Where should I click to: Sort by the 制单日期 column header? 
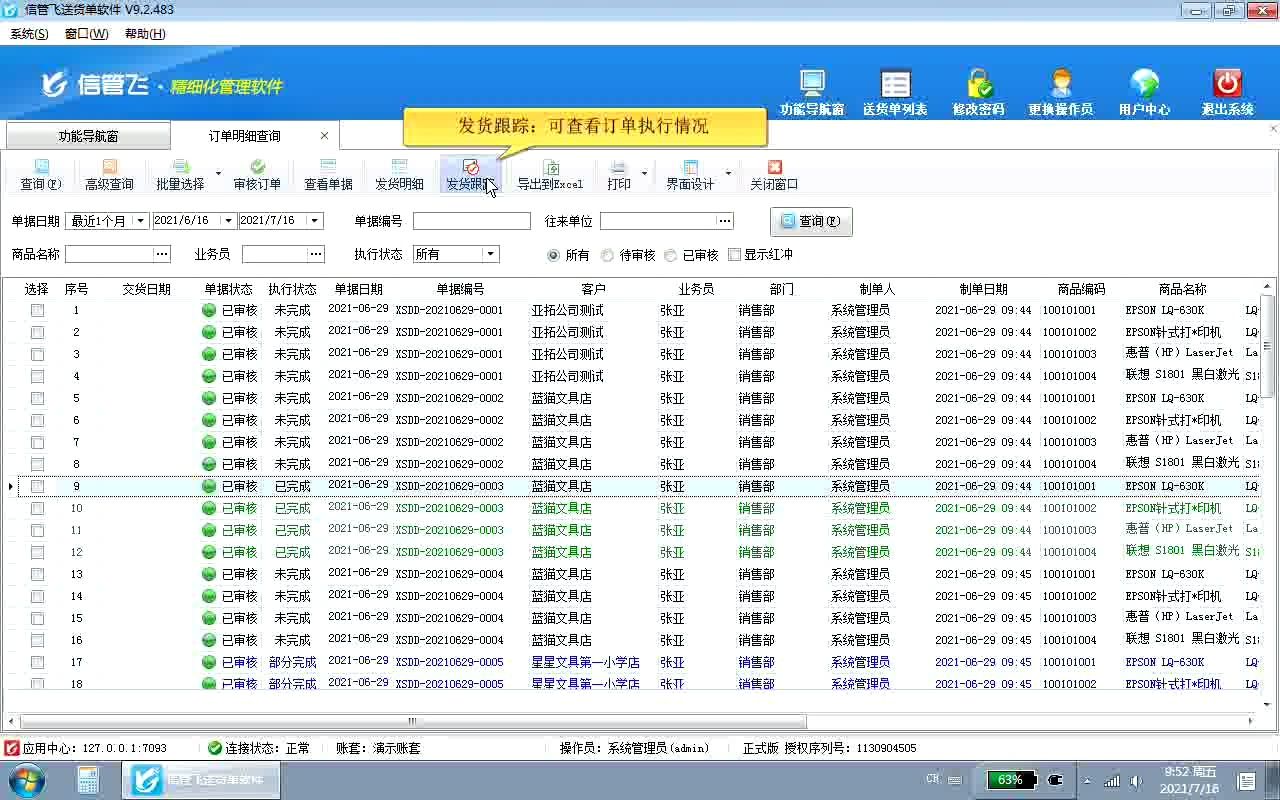pyautogui.click(x=984, y=289)
